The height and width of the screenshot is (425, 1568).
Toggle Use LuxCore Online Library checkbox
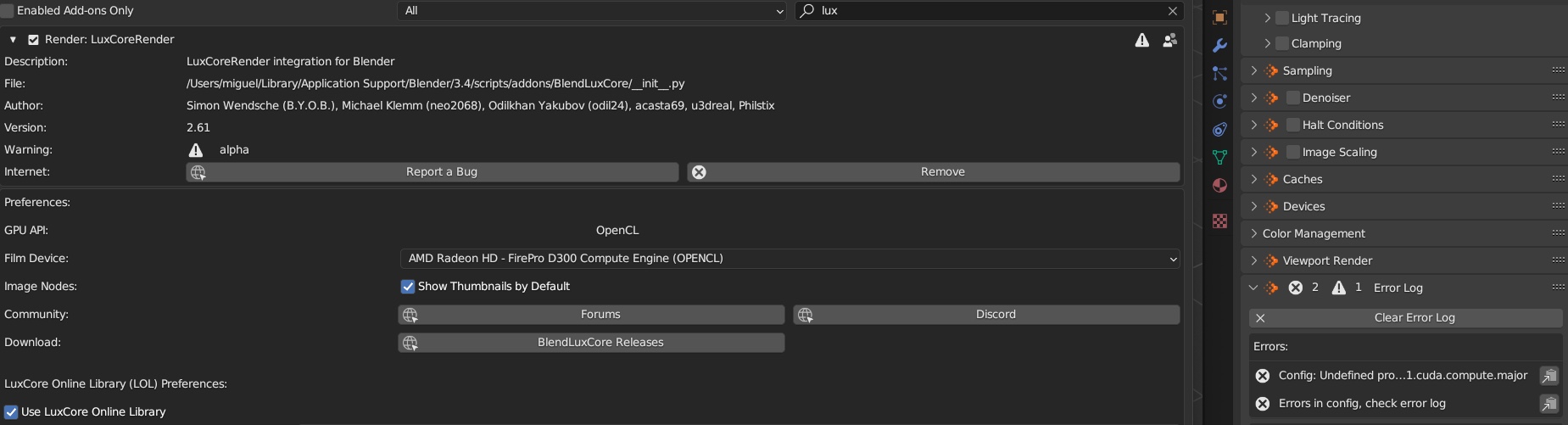click(x=11, y=412)
